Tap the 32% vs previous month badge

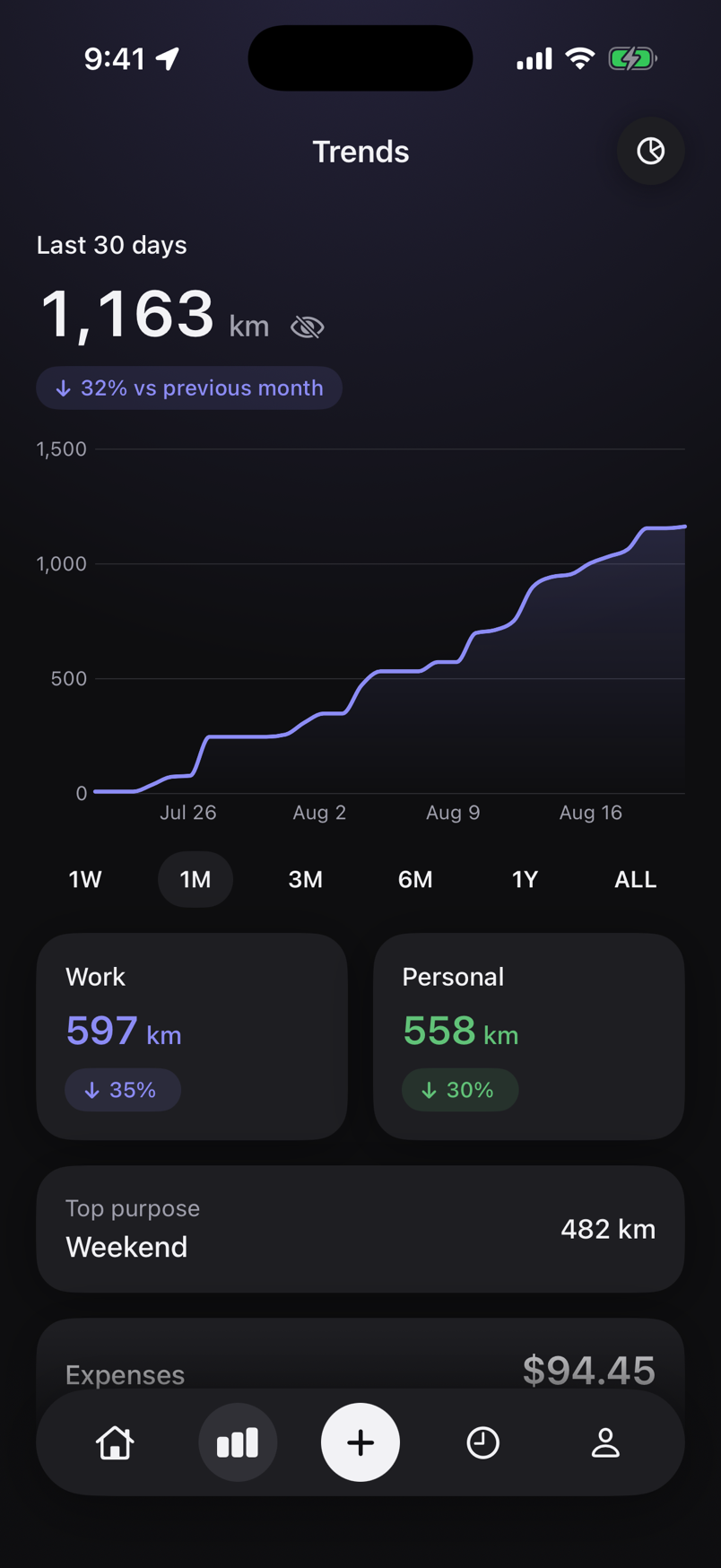coord(189,388)
